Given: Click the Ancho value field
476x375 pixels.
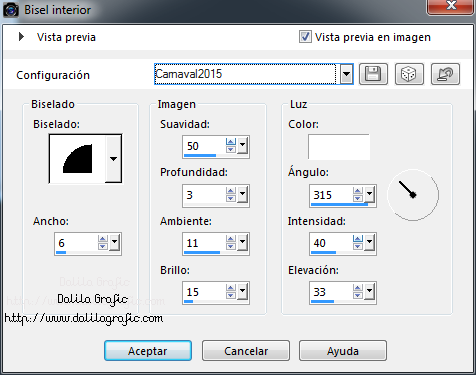Looking at the screenshot, I should tap(76, 243).
